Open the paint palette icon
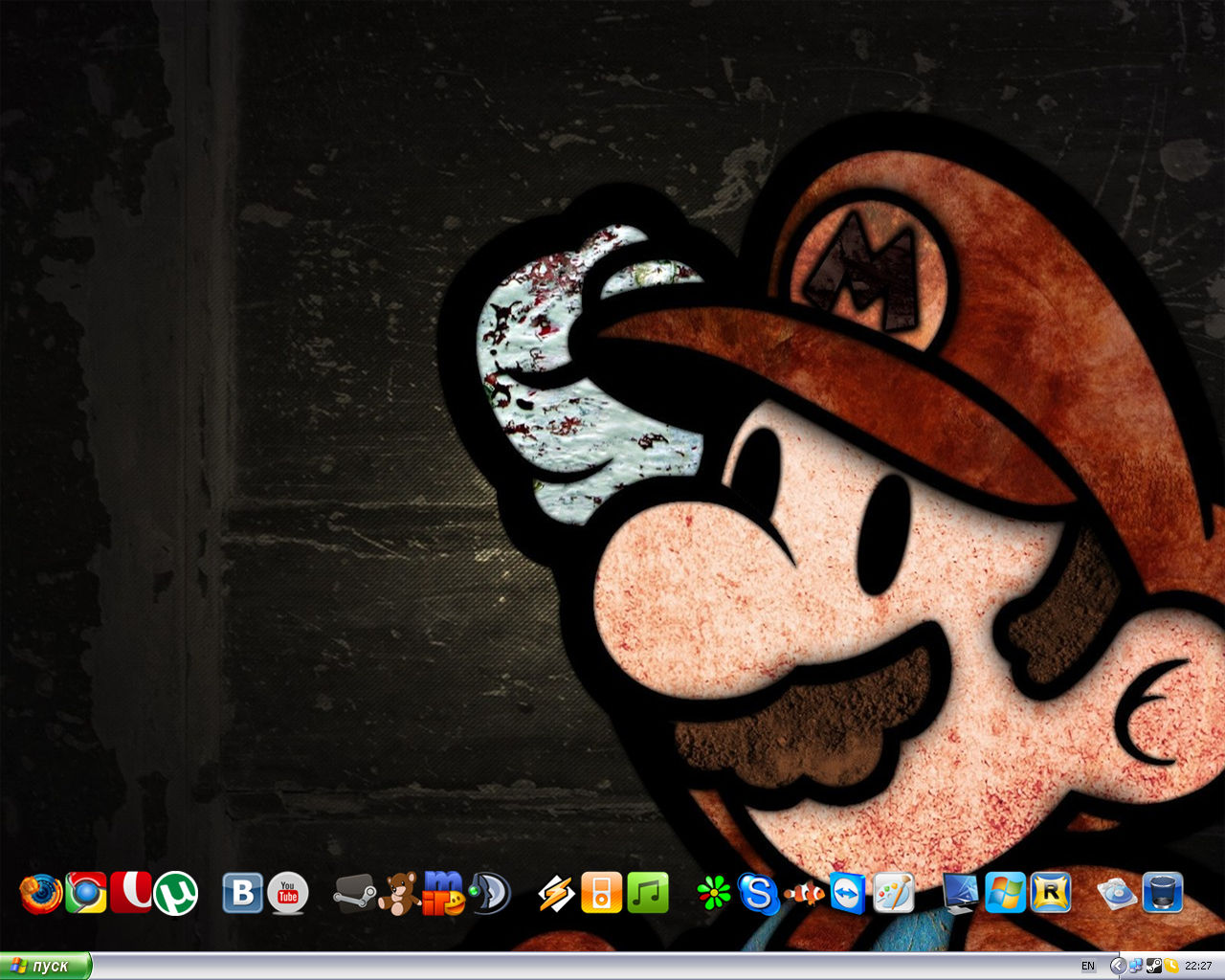The width and height of the screenshot is (1225, 980). click(x=894, y=894)
